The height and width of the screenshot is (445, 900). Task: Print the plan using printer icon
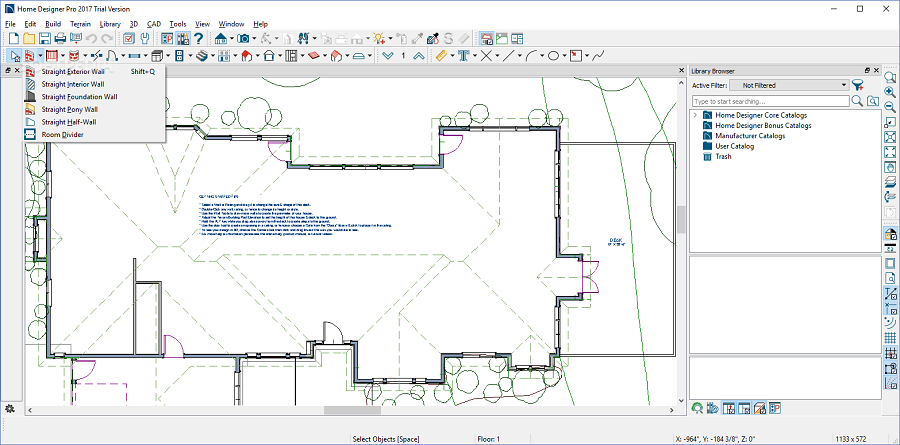tap(60, 38)
